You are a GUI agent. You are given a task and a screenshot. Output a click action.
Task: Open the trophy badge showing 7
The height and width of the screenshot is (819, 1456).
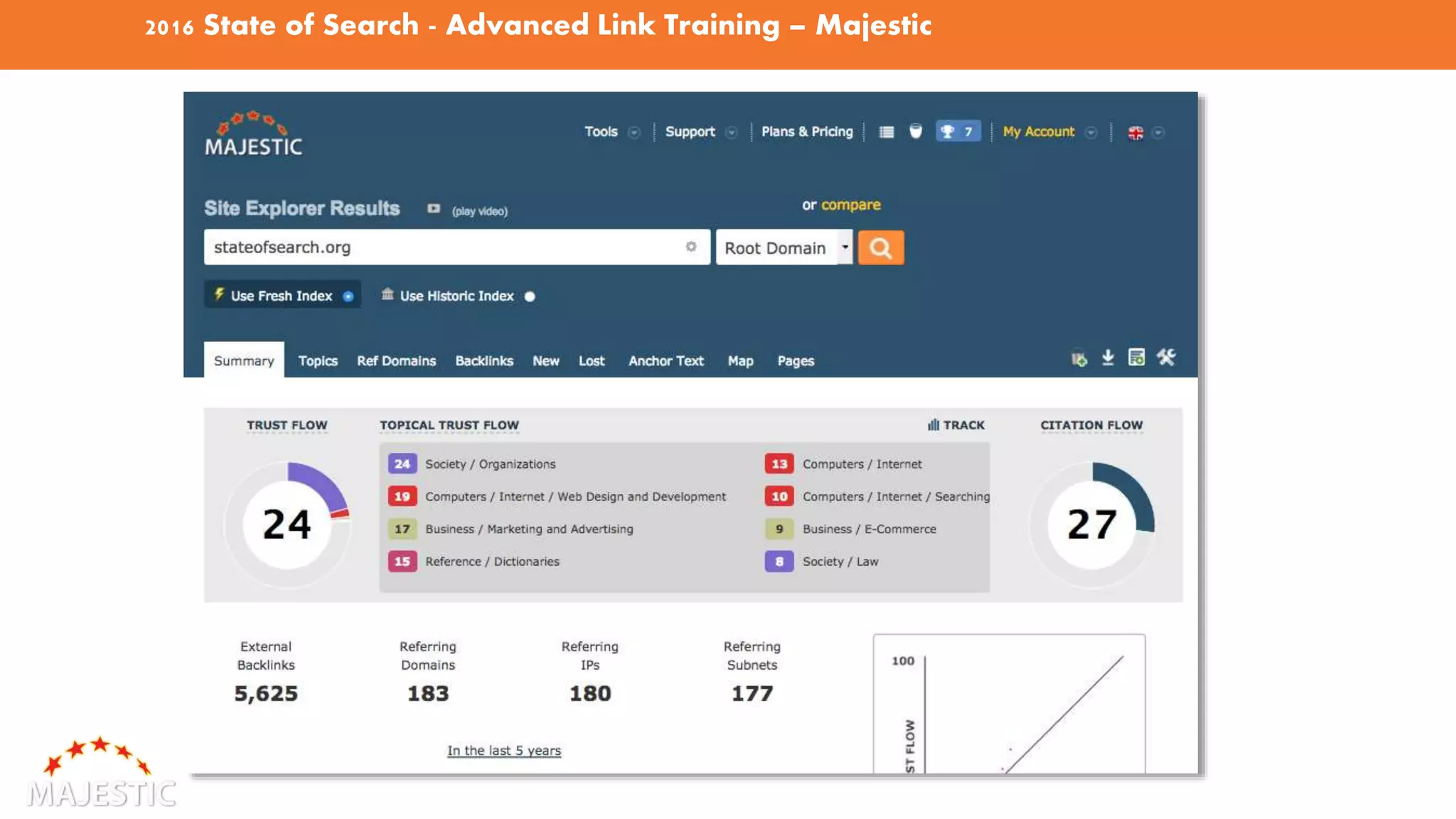click(958, 132)
